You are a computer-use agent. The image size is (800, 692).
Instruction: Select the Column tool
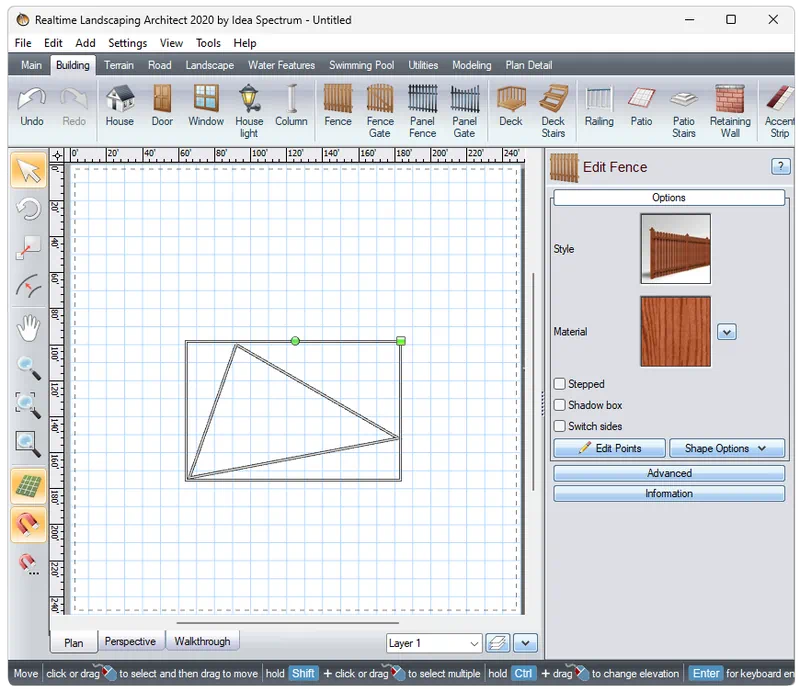pyautogui.click(x=291, y=108)
